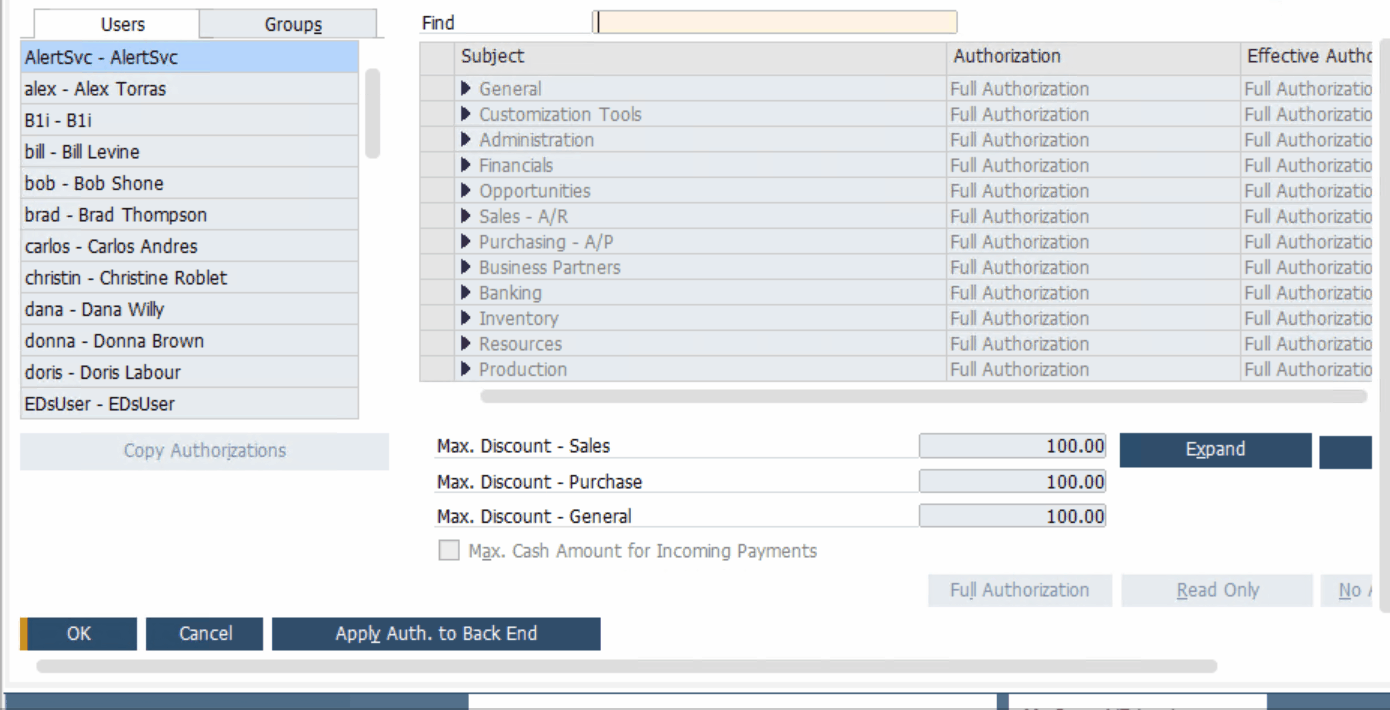Expand the Production section
Screen dimensions: 1390x710
[x=464, y=368]
